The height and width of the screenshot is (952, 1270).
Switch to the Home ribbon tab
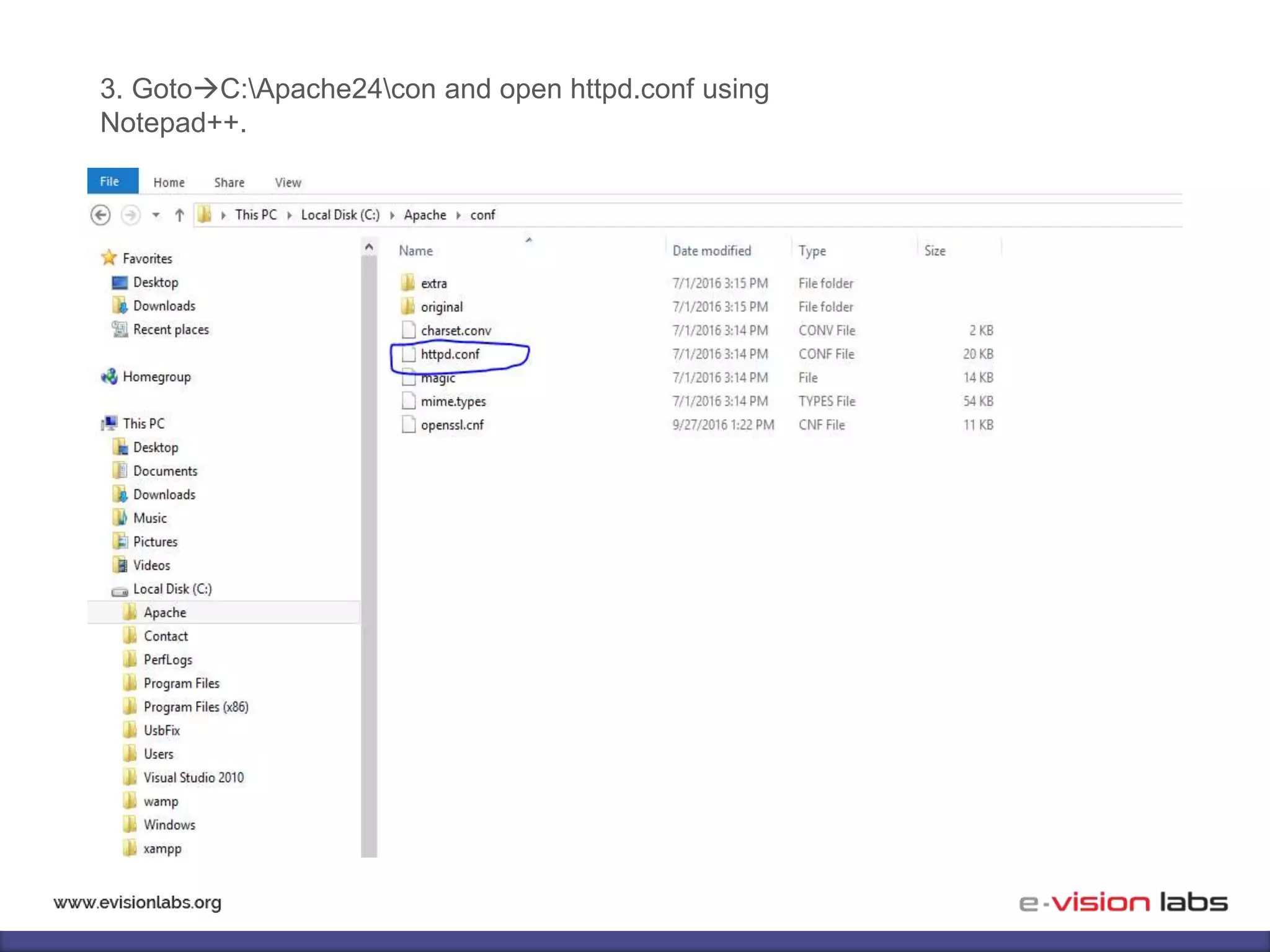(169, 182)
